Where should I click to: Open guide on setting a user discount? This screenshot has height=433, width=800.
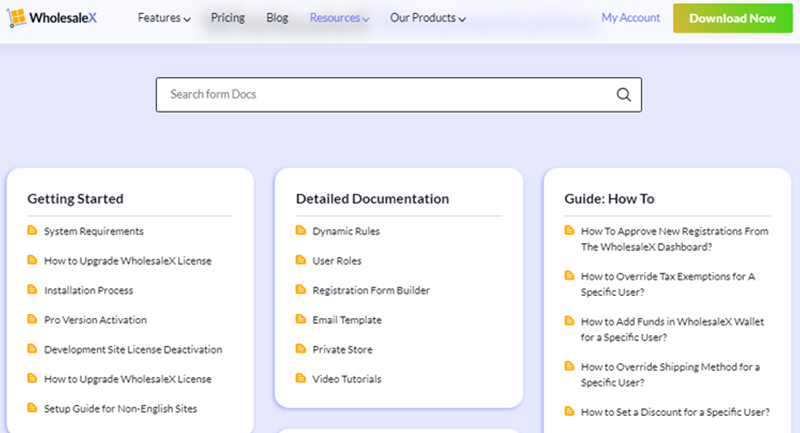[675, 412]
